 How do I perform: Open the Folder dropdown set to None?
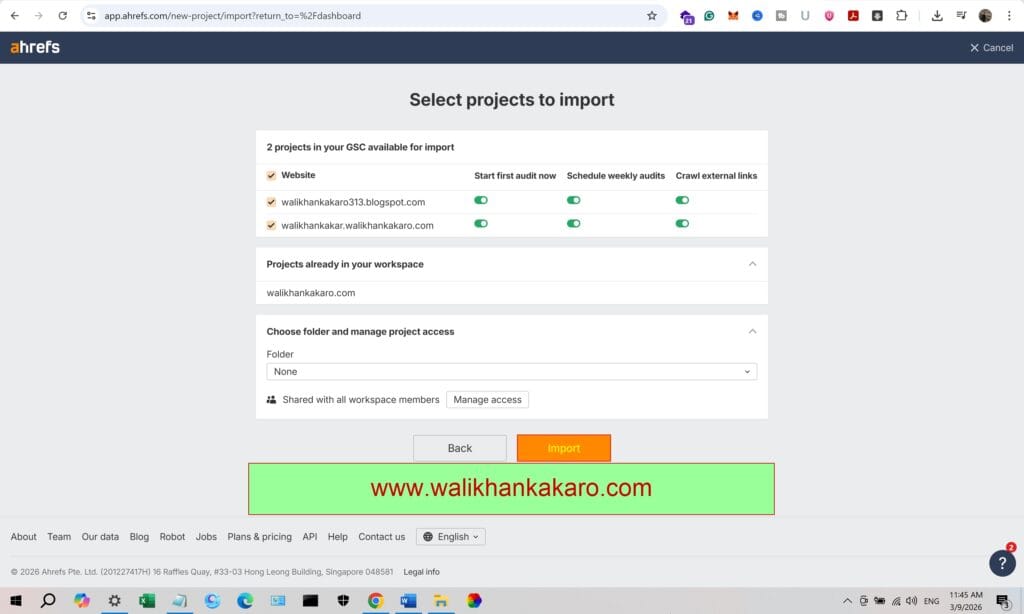[511, 372]
